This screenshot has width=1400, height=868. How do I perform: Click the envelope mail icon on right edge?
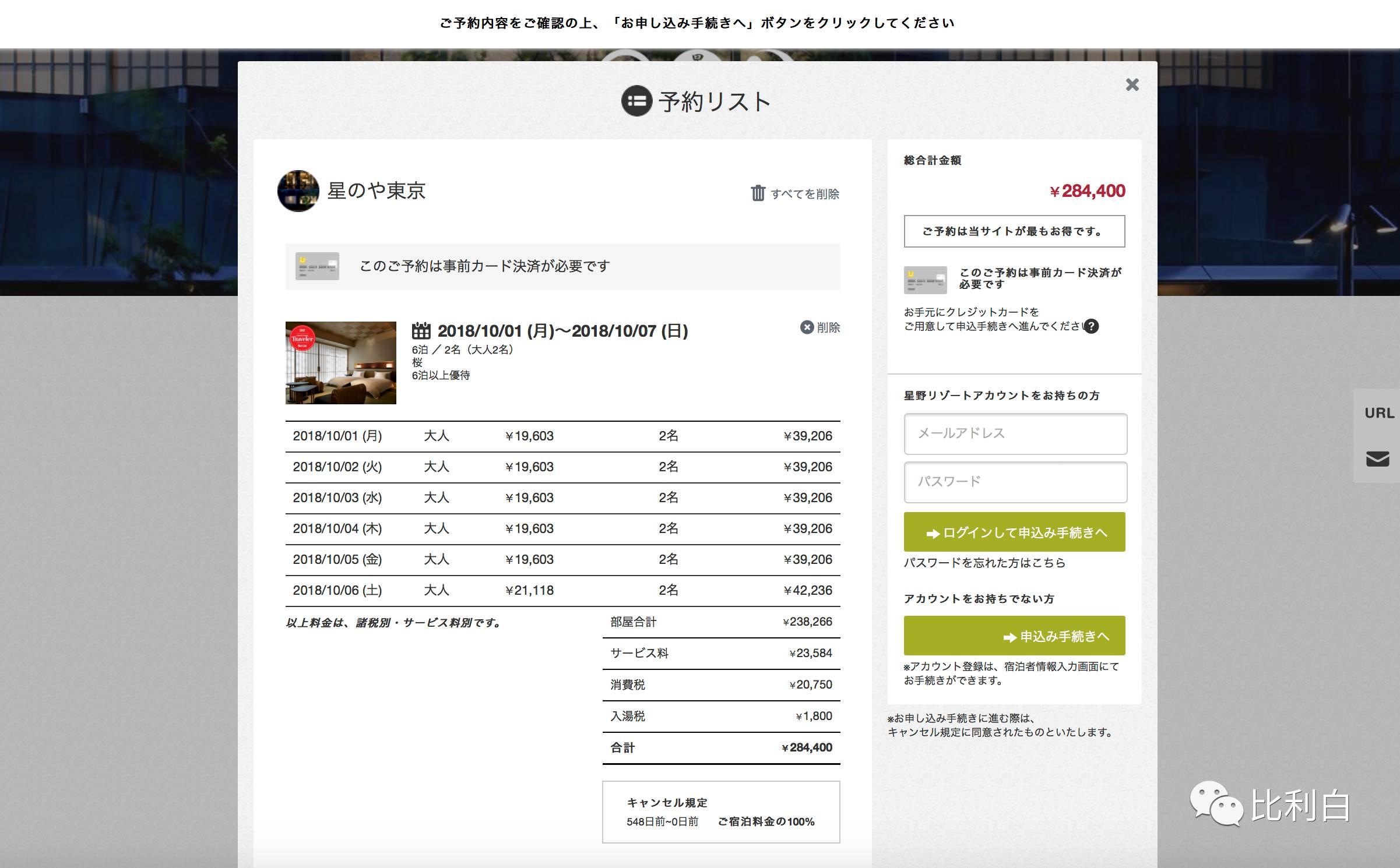pos(1378,459)
